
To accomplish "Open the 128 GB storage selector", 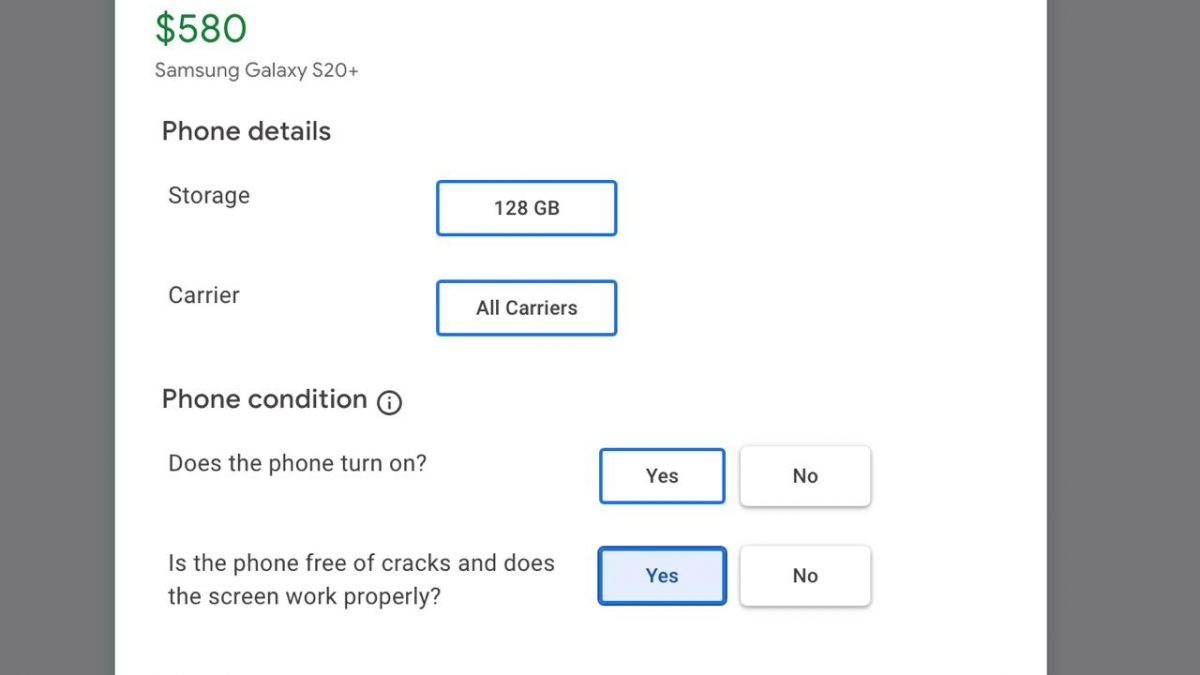I will (x=526, y=208).
